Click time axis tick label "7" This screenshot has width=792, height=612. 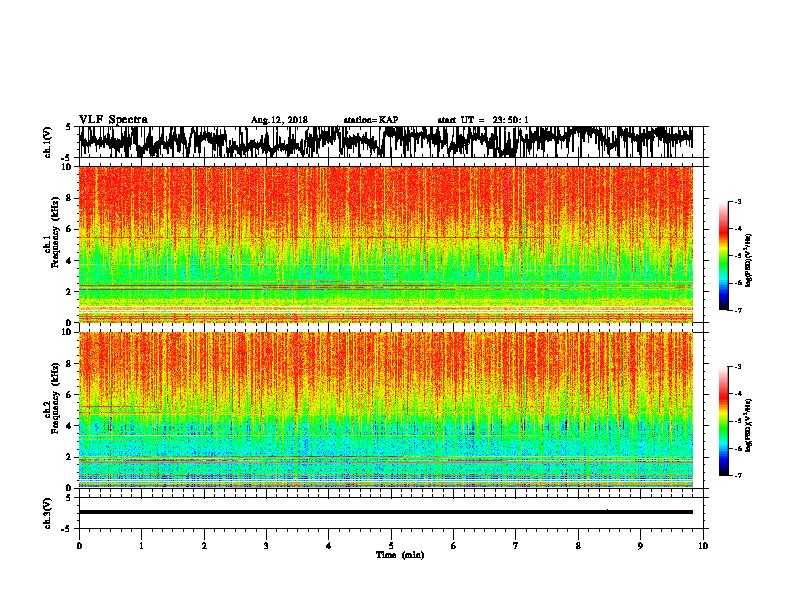(516, 546)
